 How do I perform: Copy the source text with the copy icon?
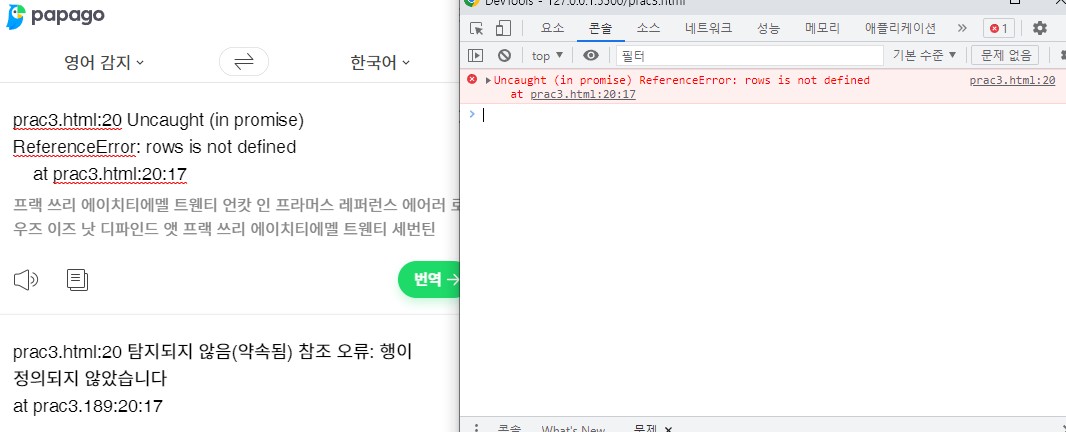[x=78, y=280]
